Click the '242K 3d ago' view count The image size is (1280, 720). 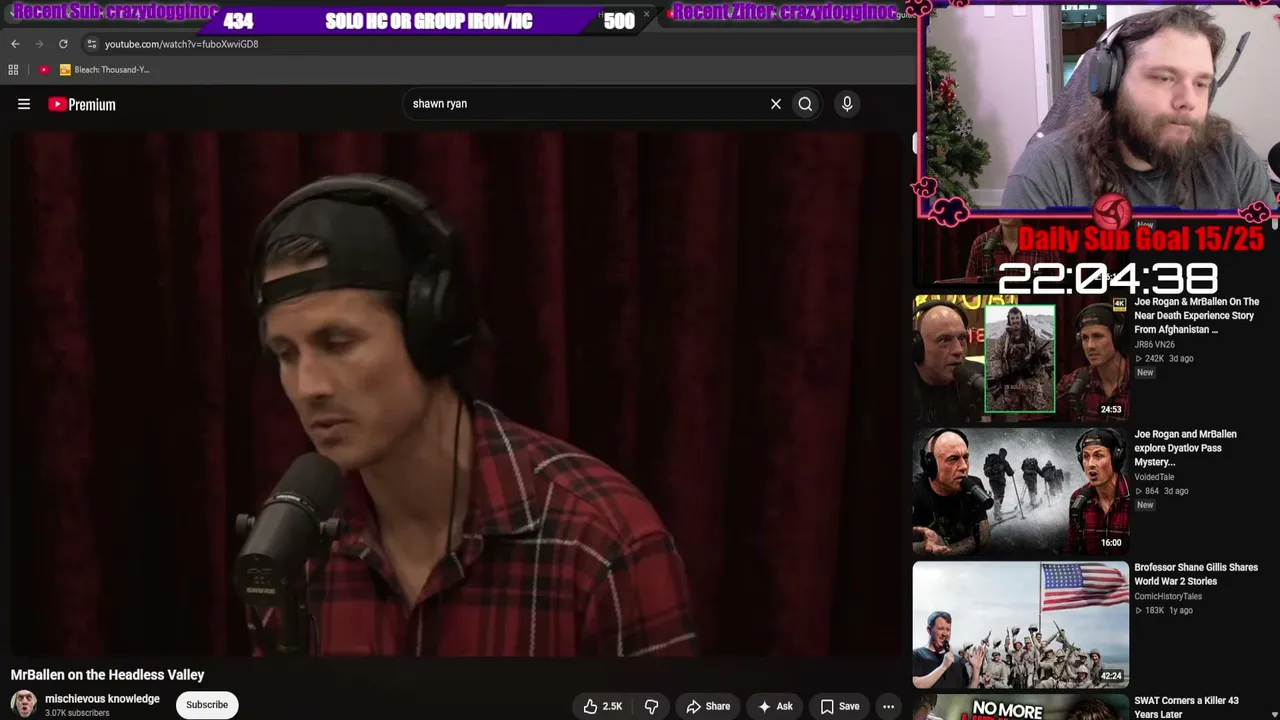(1163, 358)
